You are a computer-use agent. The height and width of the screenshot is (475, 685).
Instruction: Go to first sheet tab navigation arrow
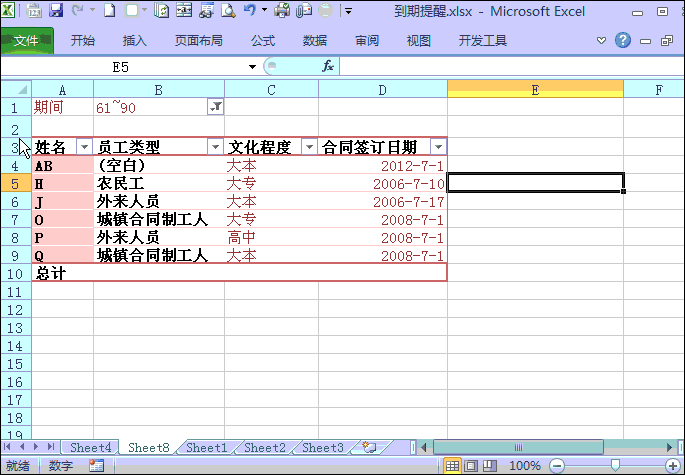[7, 447]
